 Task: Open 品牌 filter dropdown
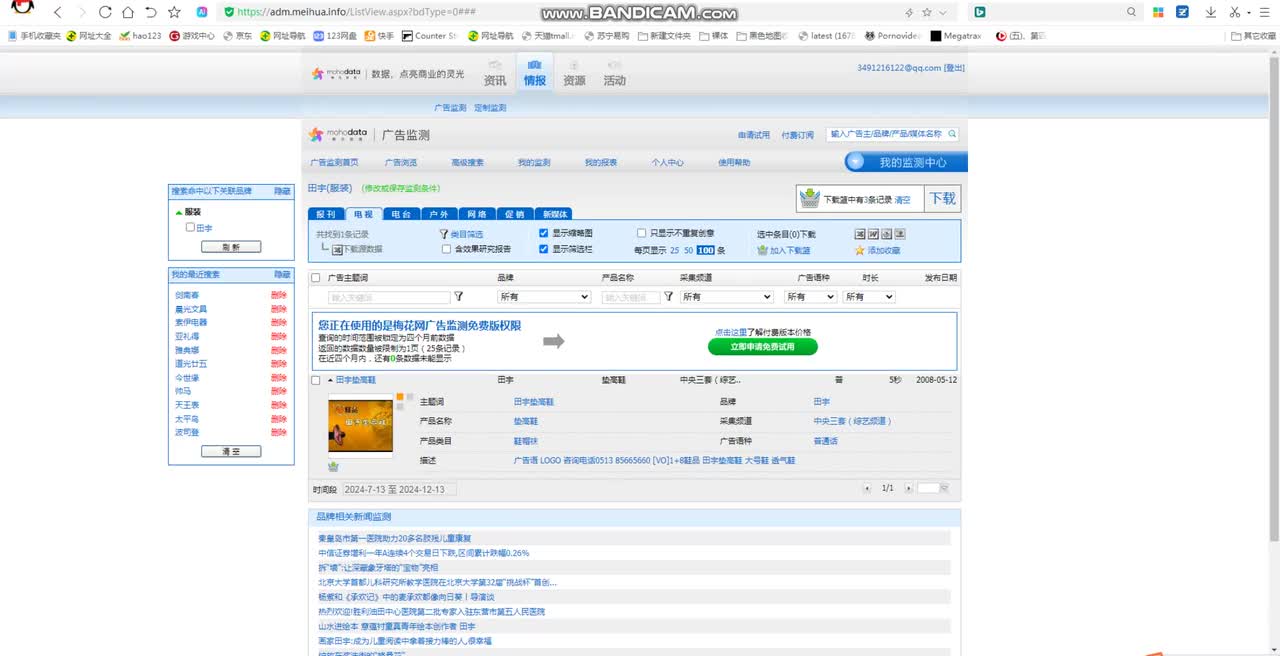pos(544,297)
